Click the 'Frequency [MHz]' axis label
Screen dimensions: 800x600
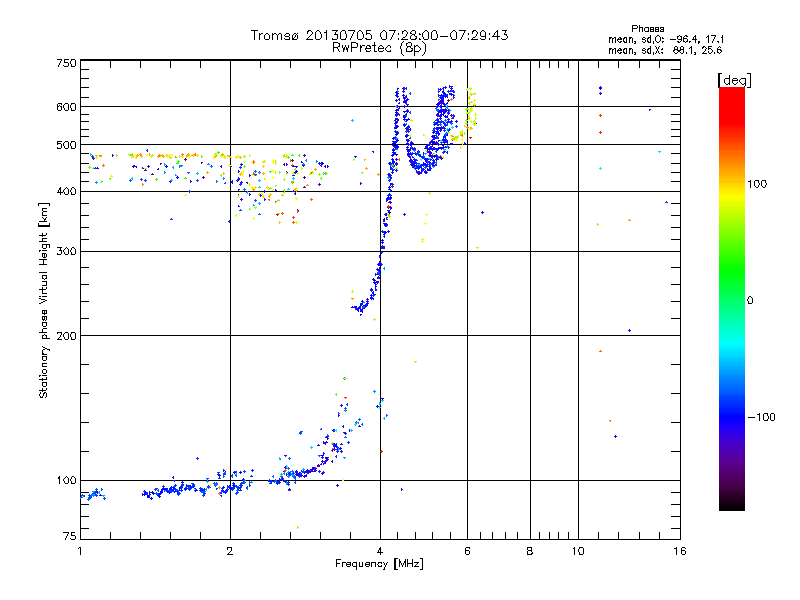click(379, 564)
